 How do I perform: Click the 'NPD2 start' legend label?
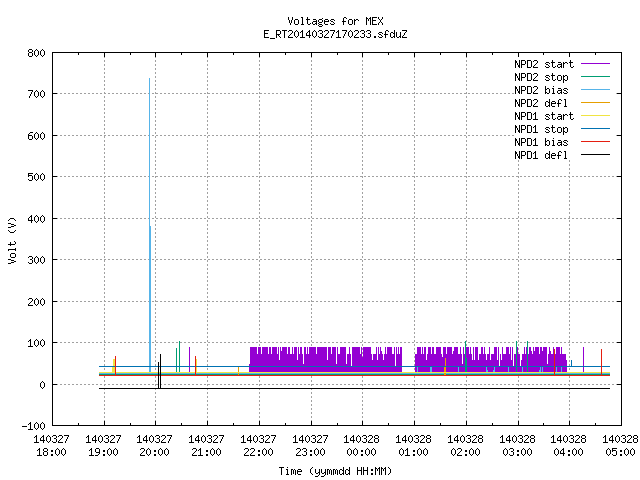(x=544, y=64)
